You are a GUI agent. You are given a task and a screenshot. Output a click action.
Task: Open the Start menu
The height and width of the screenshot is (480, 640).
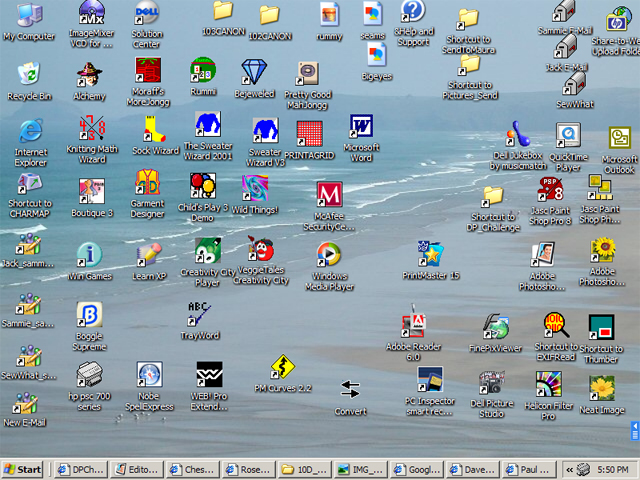coord(23,469)
